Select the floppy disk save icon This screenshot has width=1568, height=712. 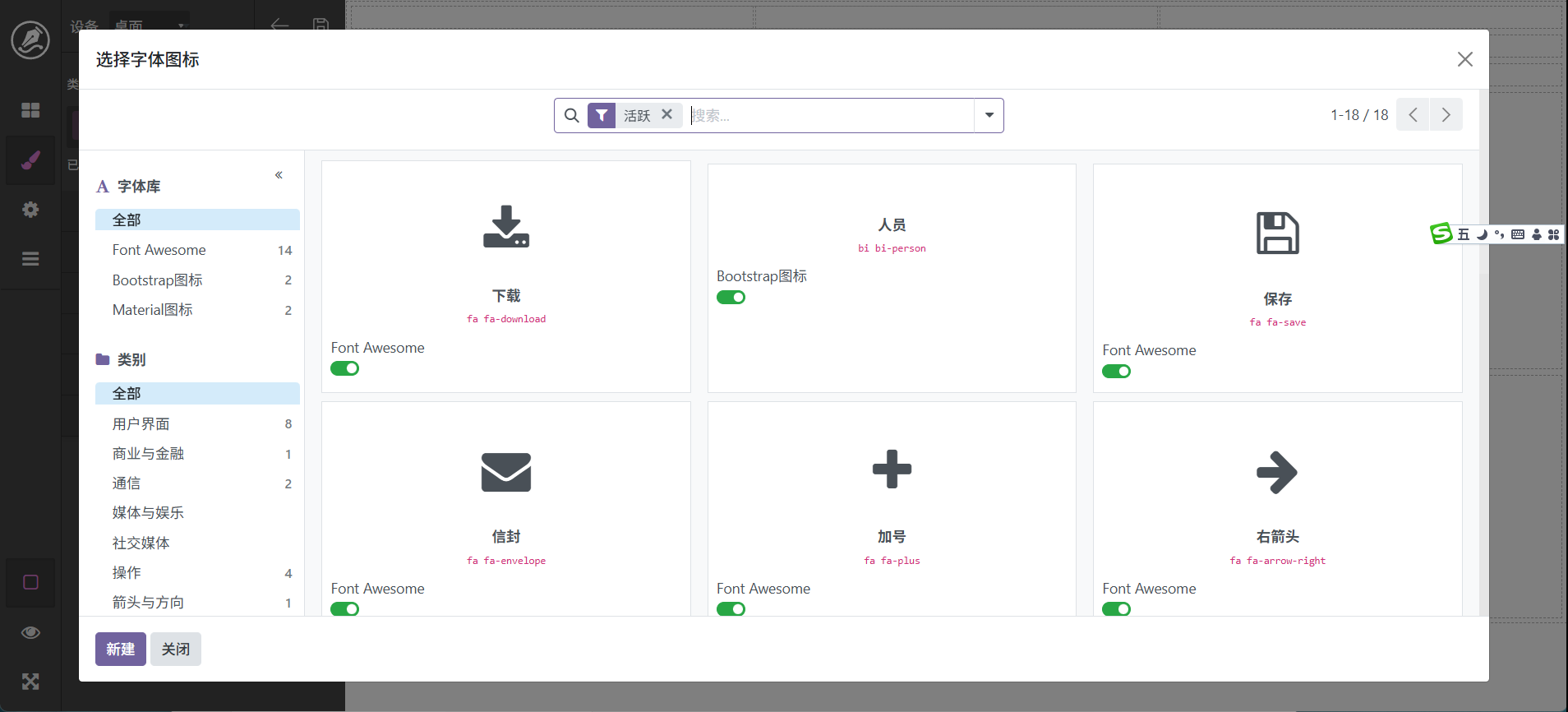1277,233
